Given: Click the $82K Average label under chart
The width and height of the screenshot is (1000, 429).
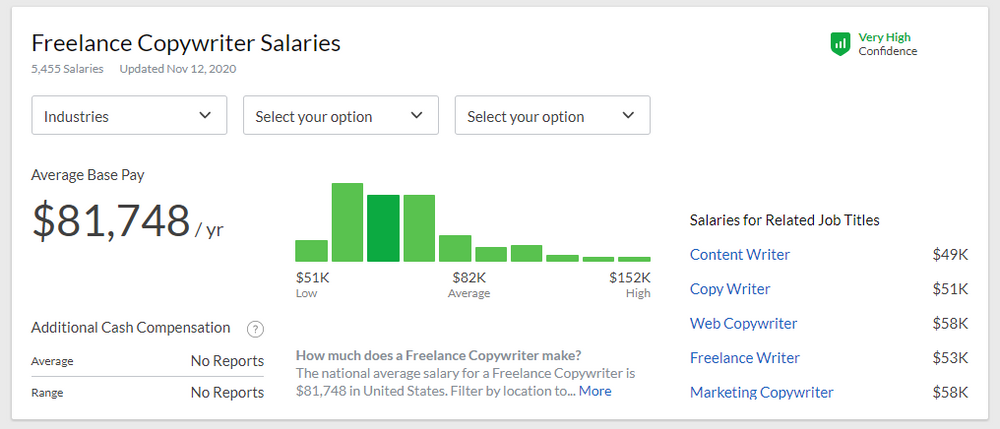Looking at the screenshot, I should tap(469, 278).
